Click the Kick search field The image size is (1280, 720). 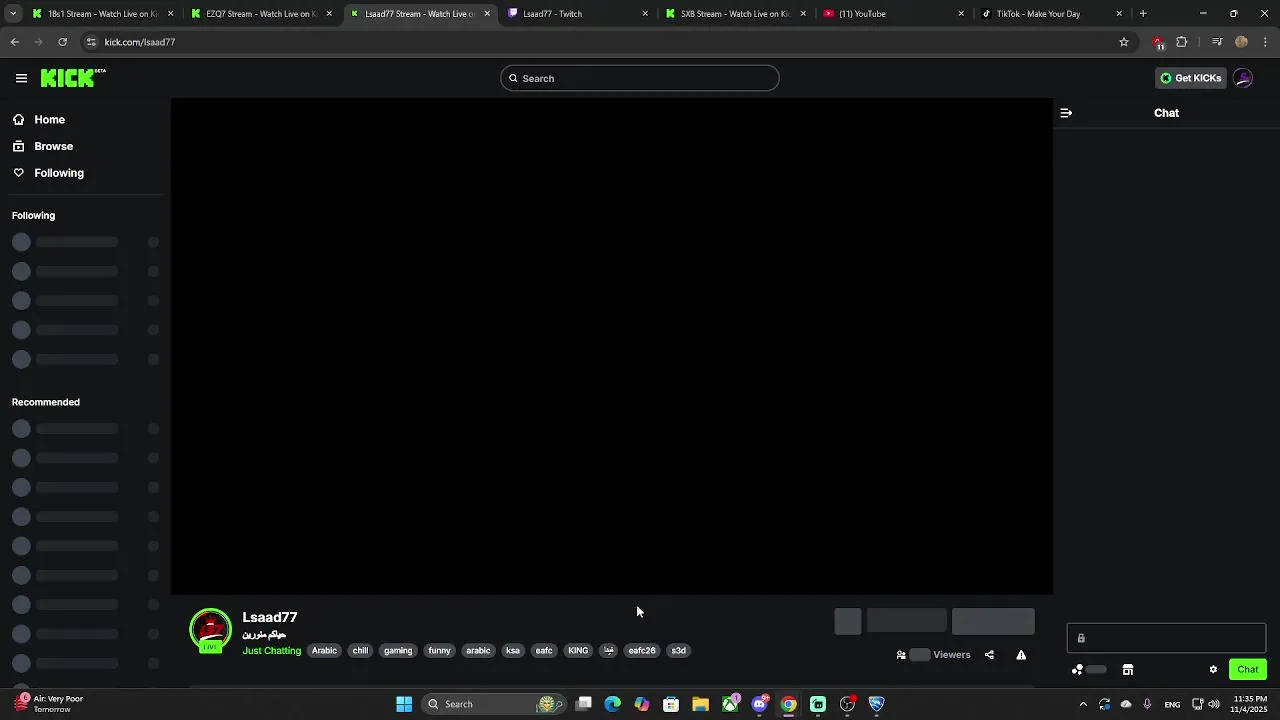pos(640,78)
